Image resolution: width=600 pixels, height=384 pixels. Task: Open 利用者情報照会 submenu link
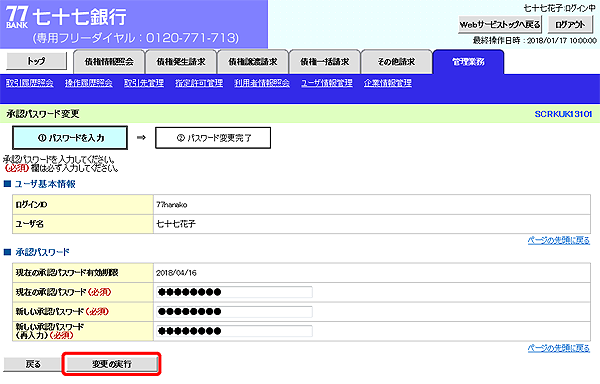(x=262, y=83)
